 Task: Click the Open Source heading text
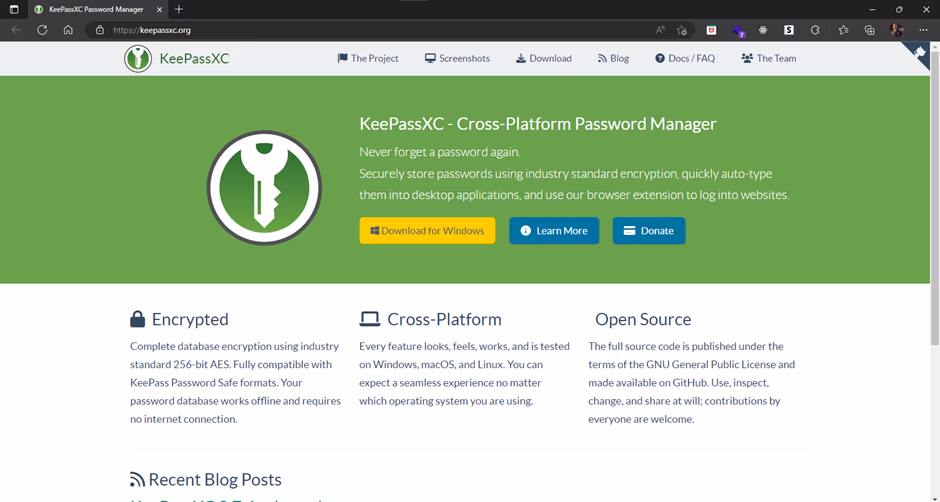click(643, 319)
